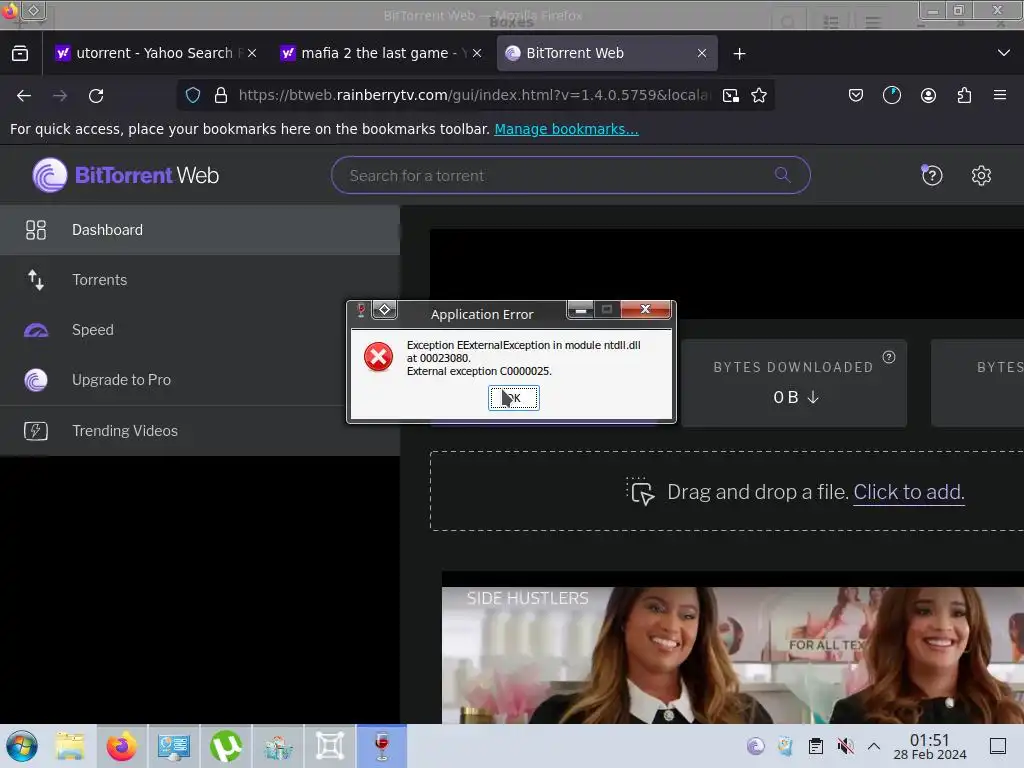
Task: Reload the current page
Action: pos(96,95)
